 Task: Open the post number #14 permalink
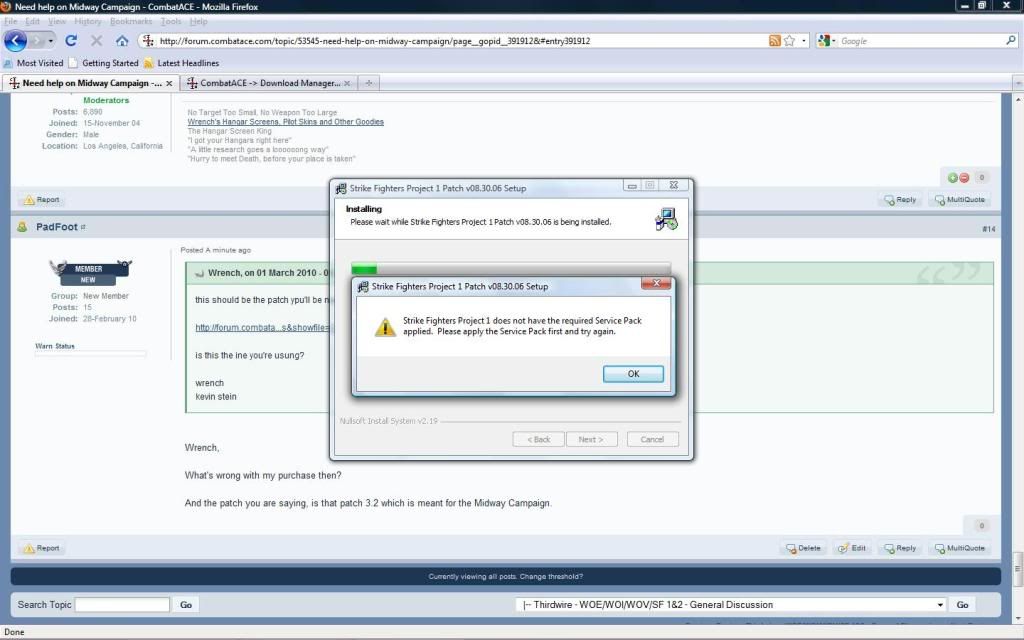[989, 229]
